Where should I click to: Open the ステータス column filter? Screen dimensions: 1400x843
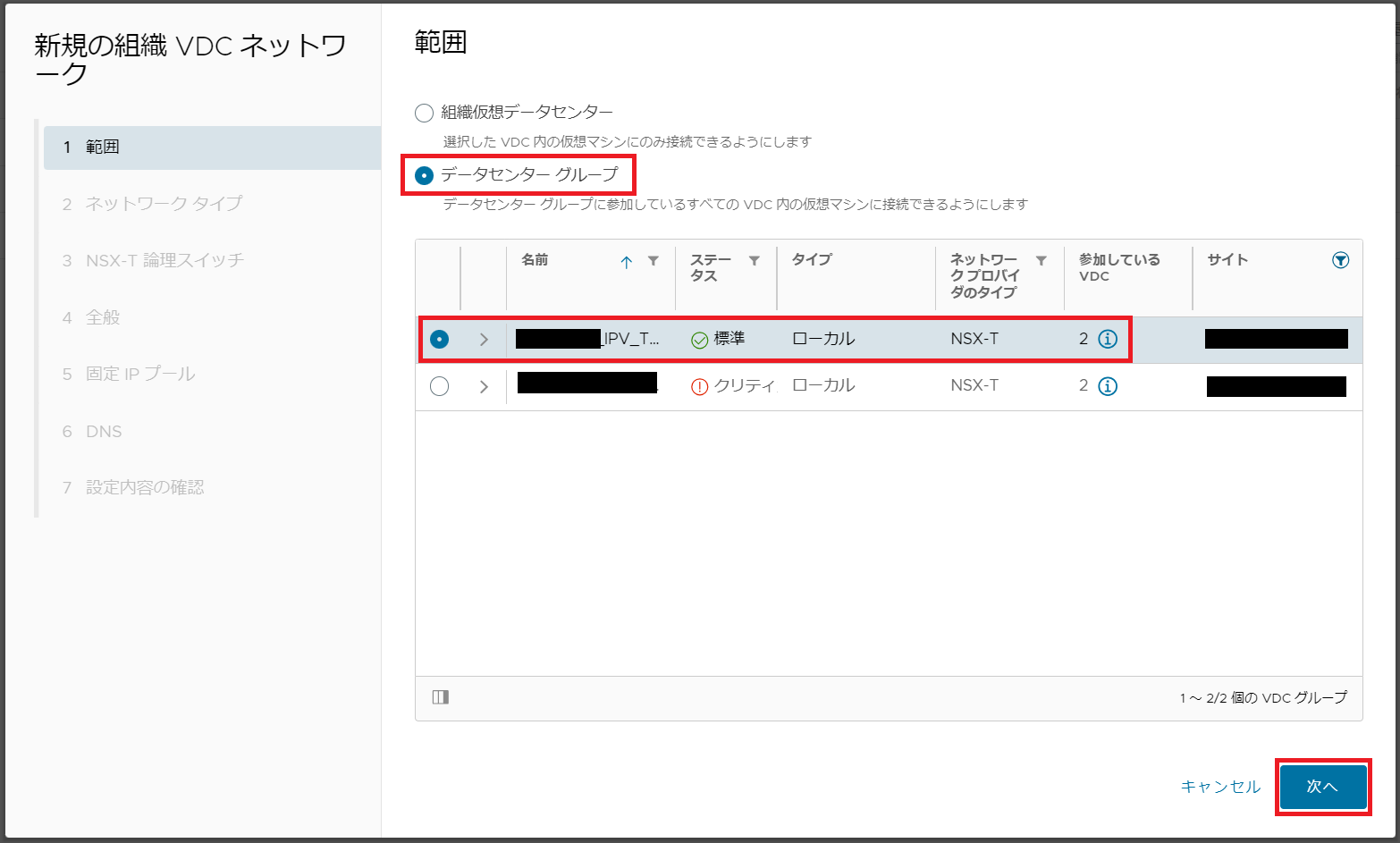point(755,261)
